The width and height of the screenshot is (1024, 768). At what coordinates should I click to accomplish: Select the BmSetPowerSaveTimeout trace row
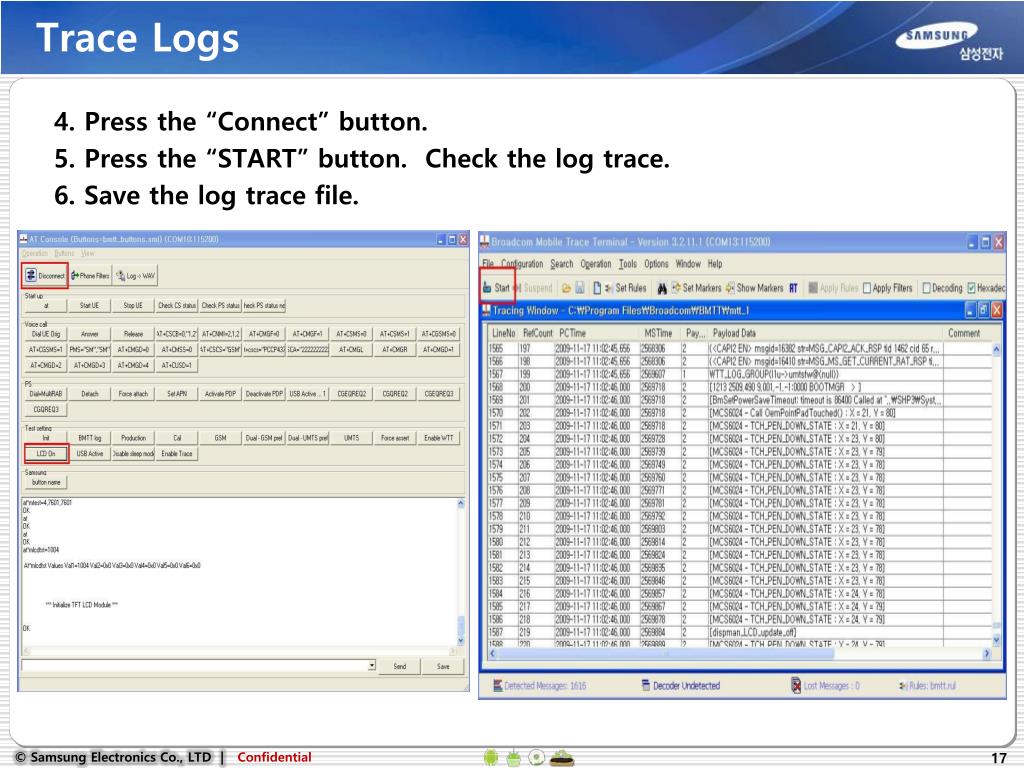[740, 400]
